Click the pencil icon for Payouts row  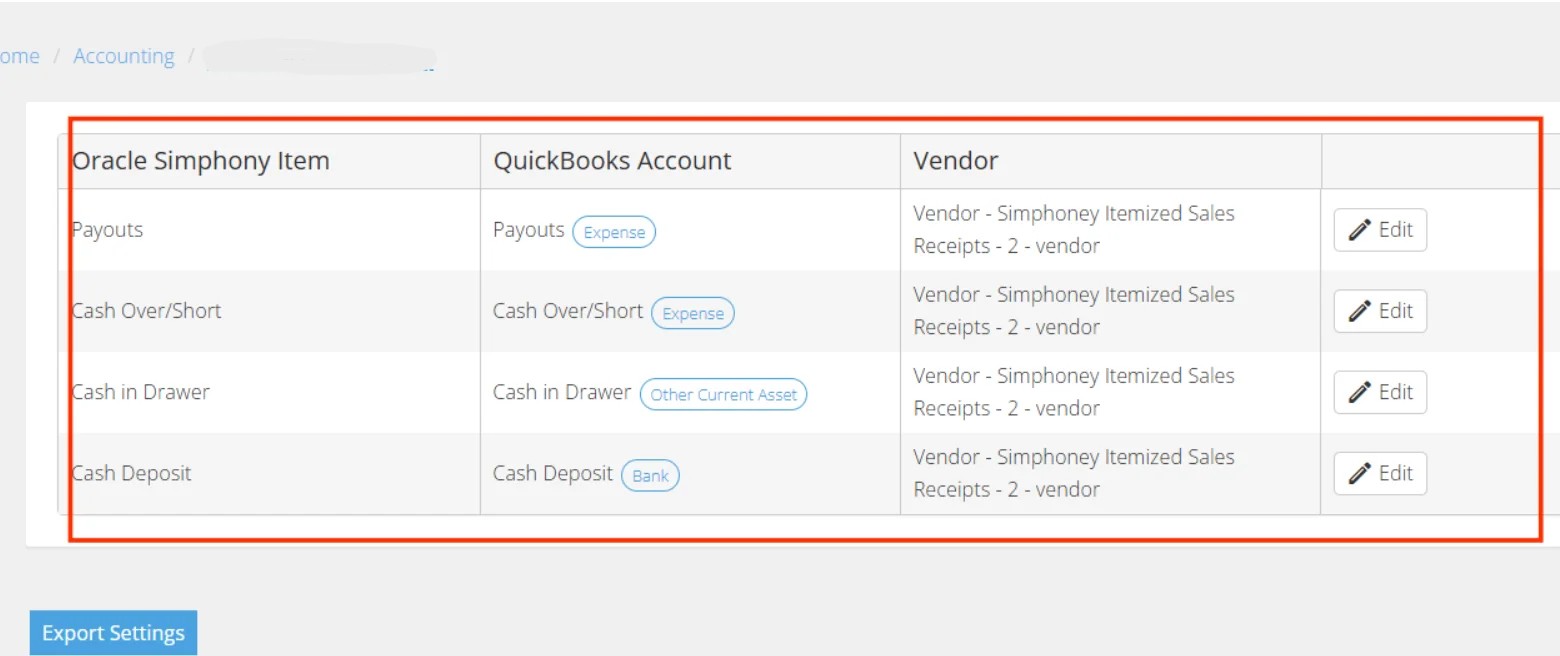[1362, 229]
